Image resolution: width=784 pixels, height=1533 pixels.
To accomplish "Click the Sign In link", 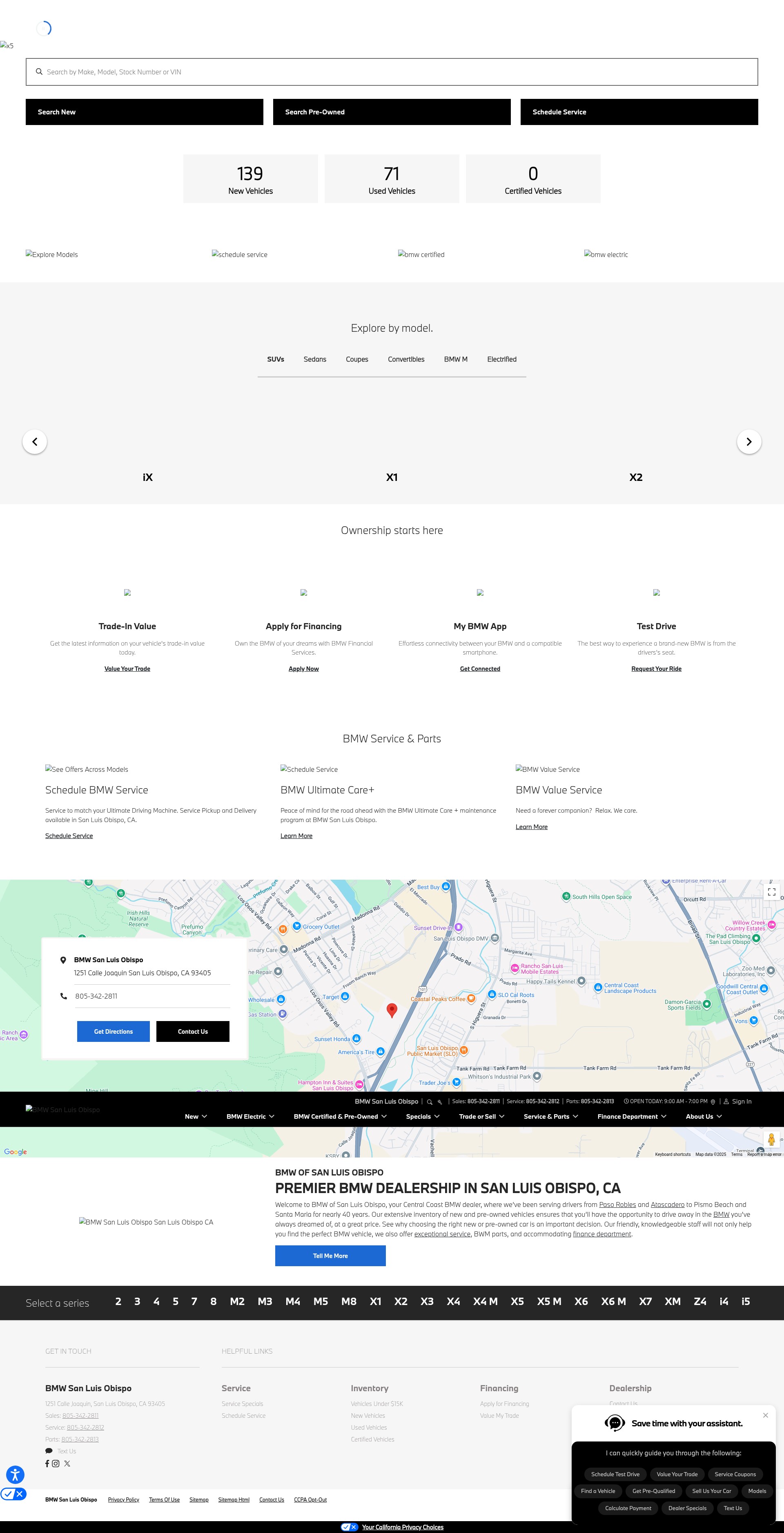I will (742, 1102).
